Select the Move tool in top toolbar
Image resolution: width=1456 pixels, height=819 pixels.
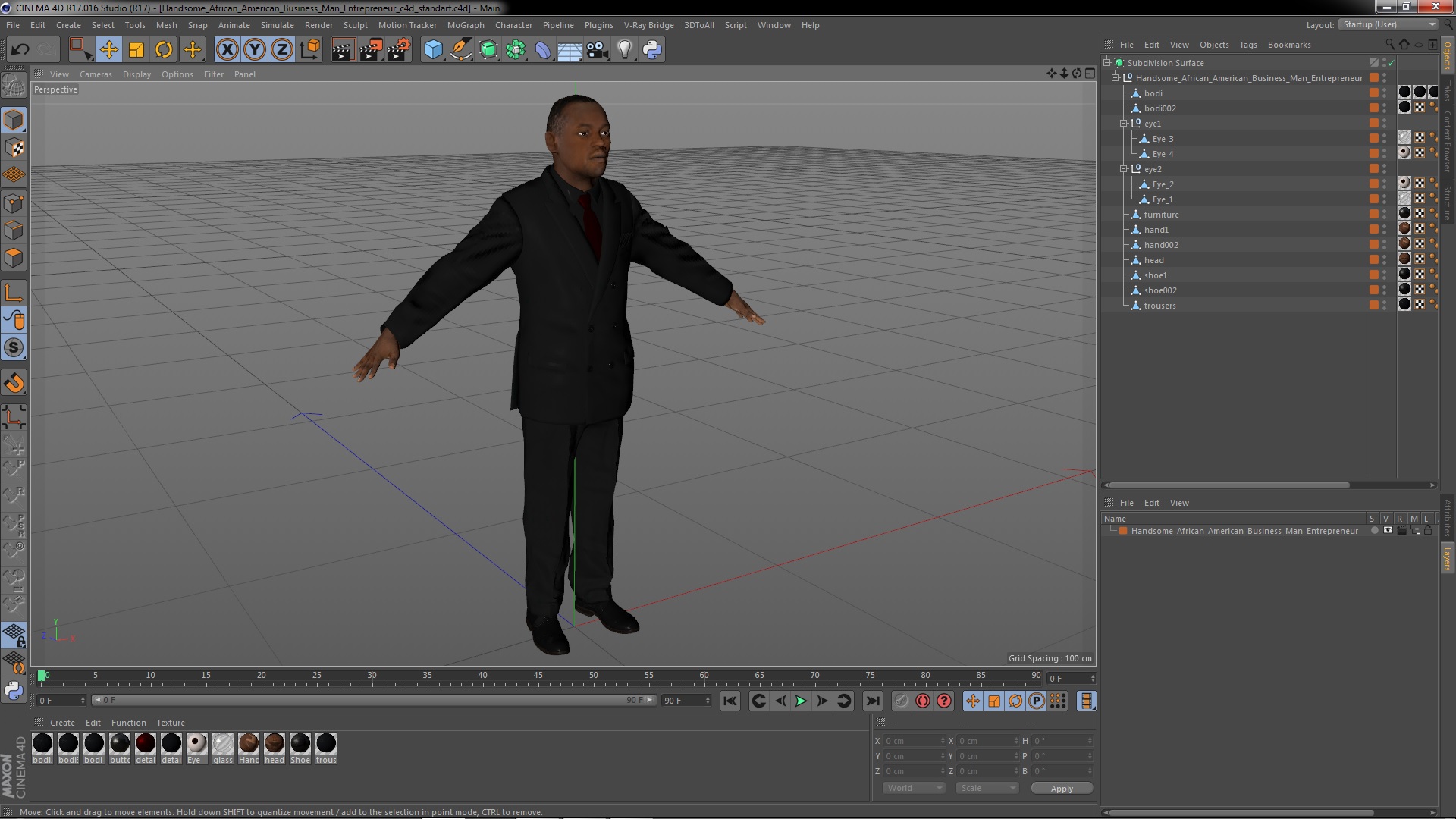[x=108, y=50]
